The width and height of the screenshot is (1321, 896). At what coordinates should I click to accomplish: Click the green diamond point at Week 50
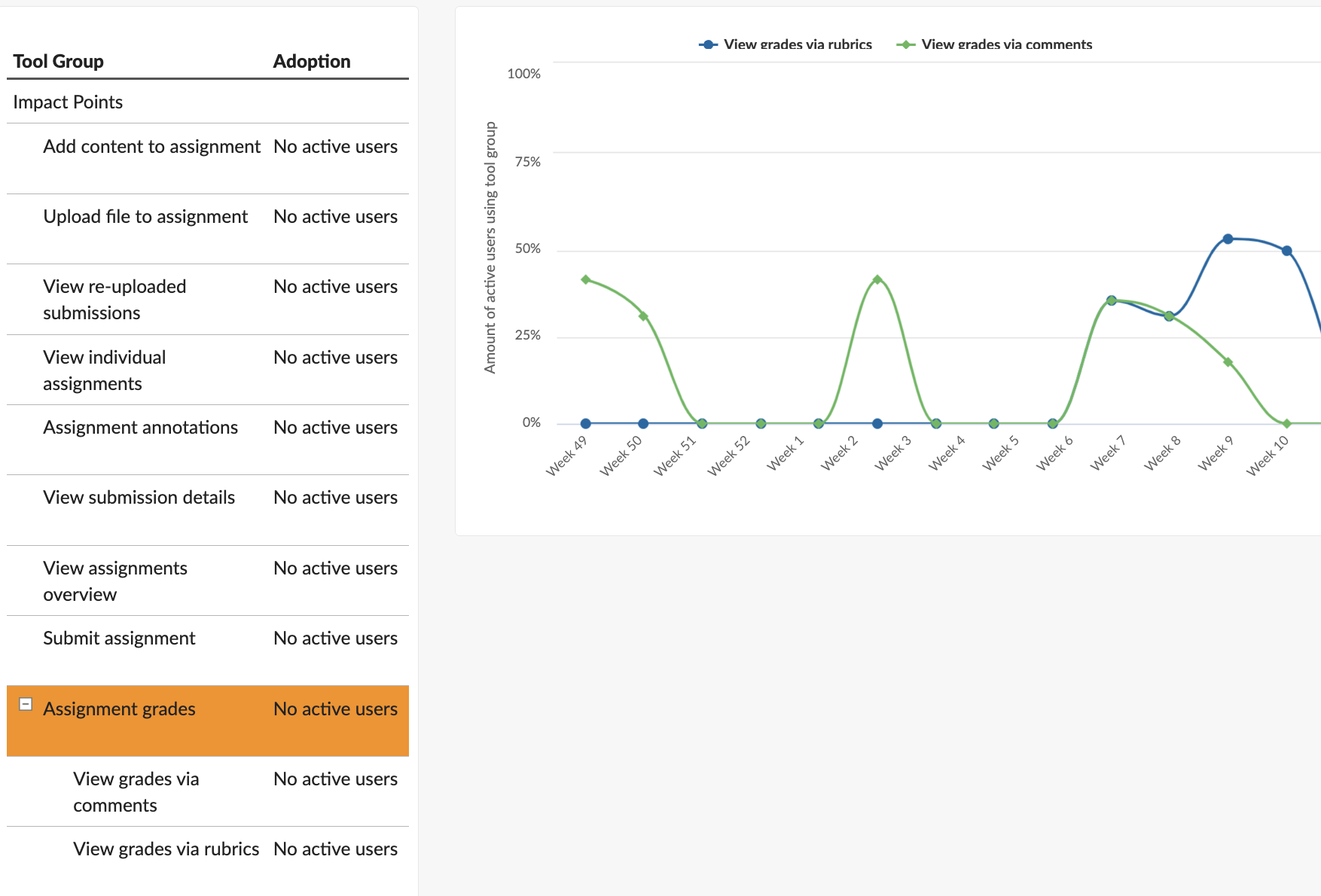pos(643,316)
